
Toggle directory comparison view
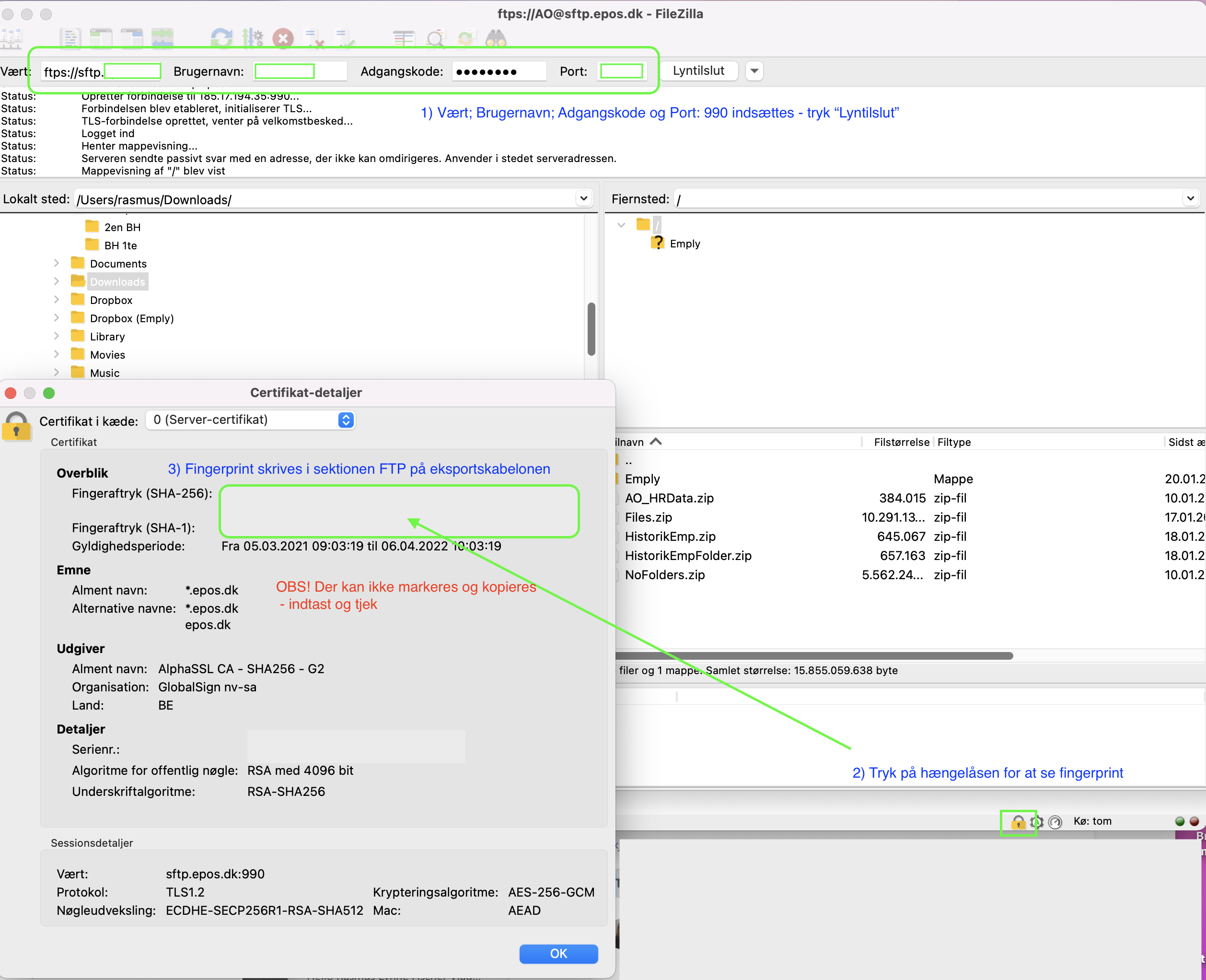tap(404, 38)
